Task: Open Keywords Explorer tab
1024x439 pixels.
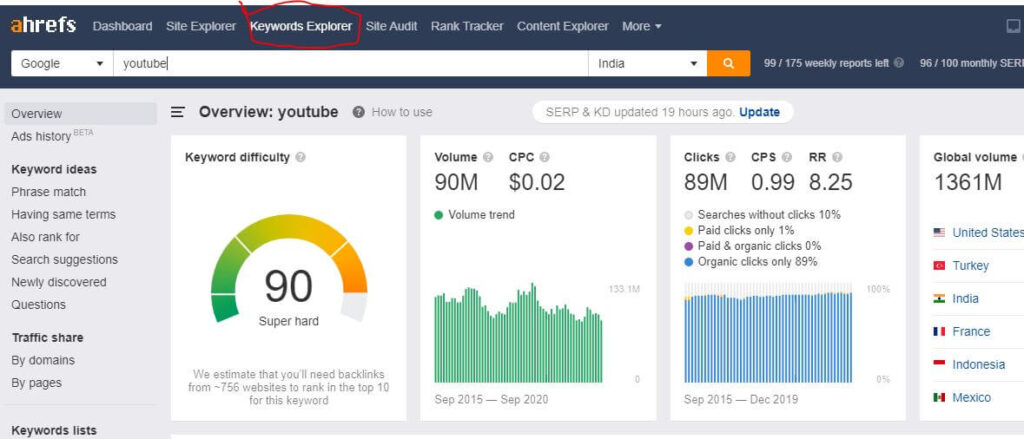Action: coord(301,26)
